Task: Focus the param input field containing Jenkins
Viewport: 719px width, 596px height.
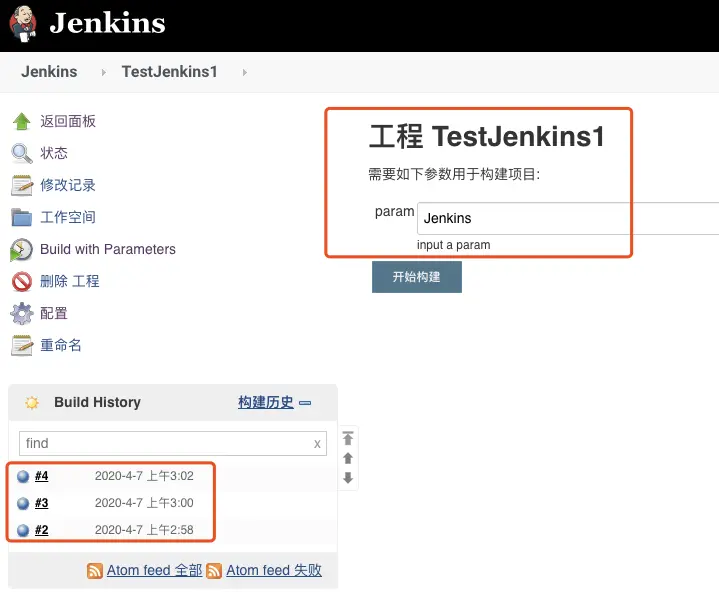Action: (568, 218)
